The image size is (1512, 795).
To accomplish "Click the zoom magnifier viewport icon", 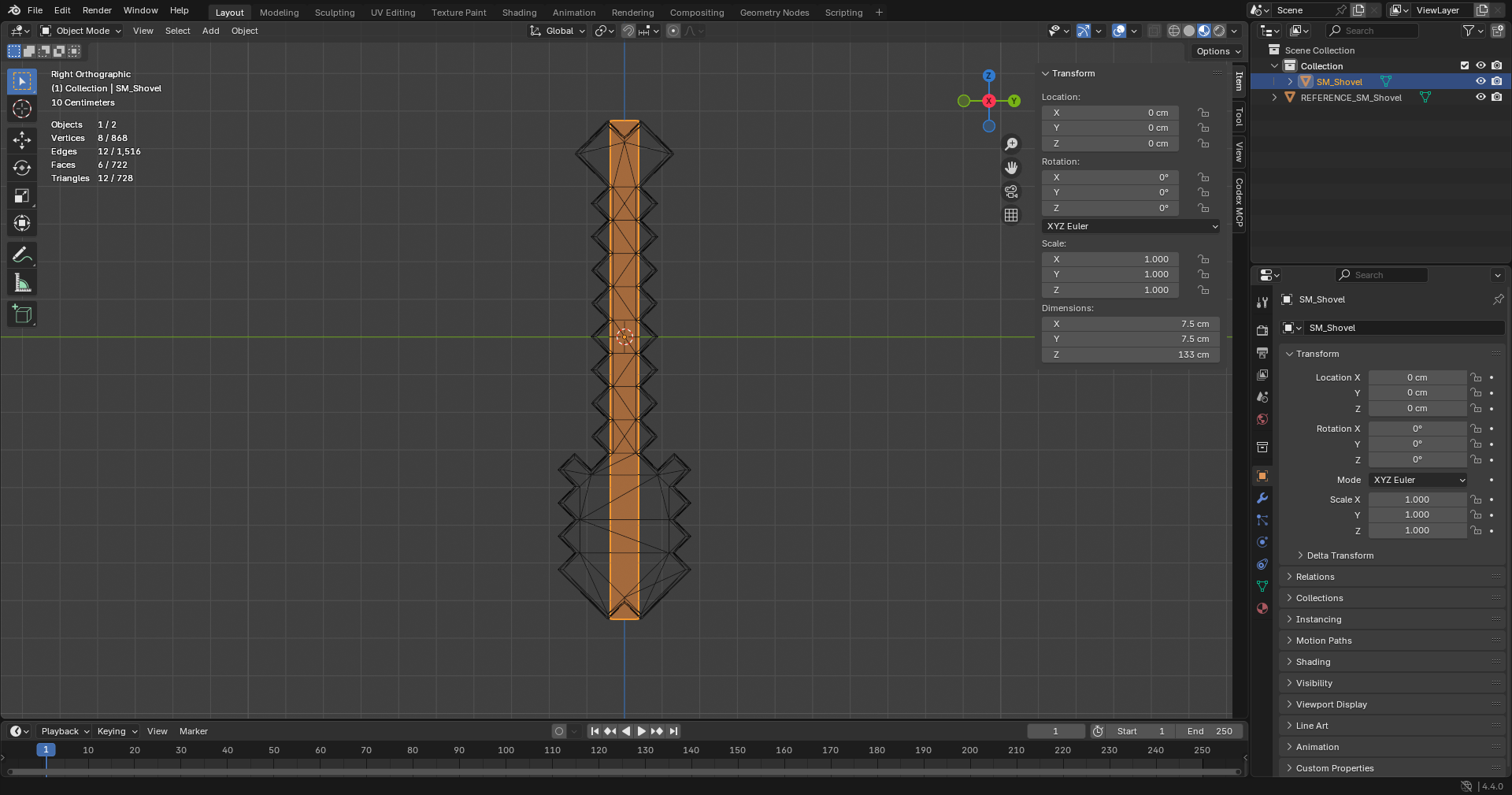I will (1011, 144).
